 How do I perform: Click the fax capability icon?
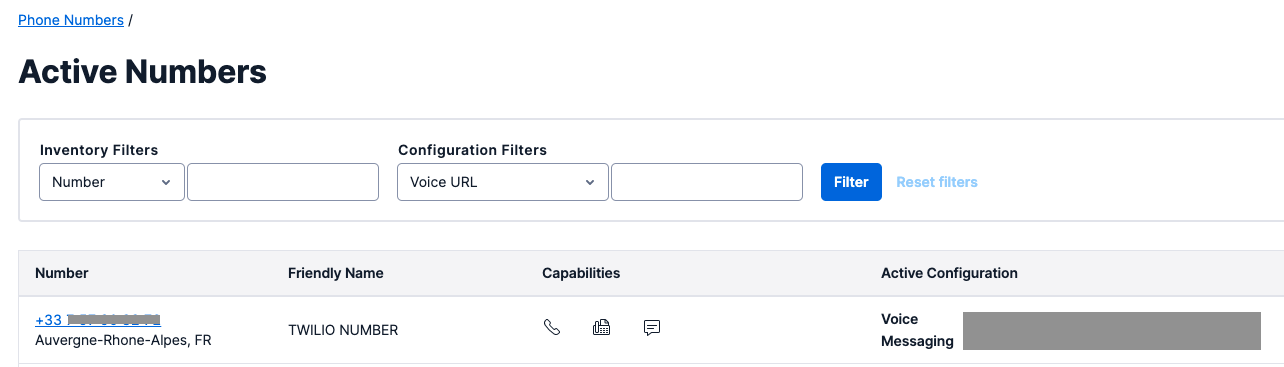[601, 327]
